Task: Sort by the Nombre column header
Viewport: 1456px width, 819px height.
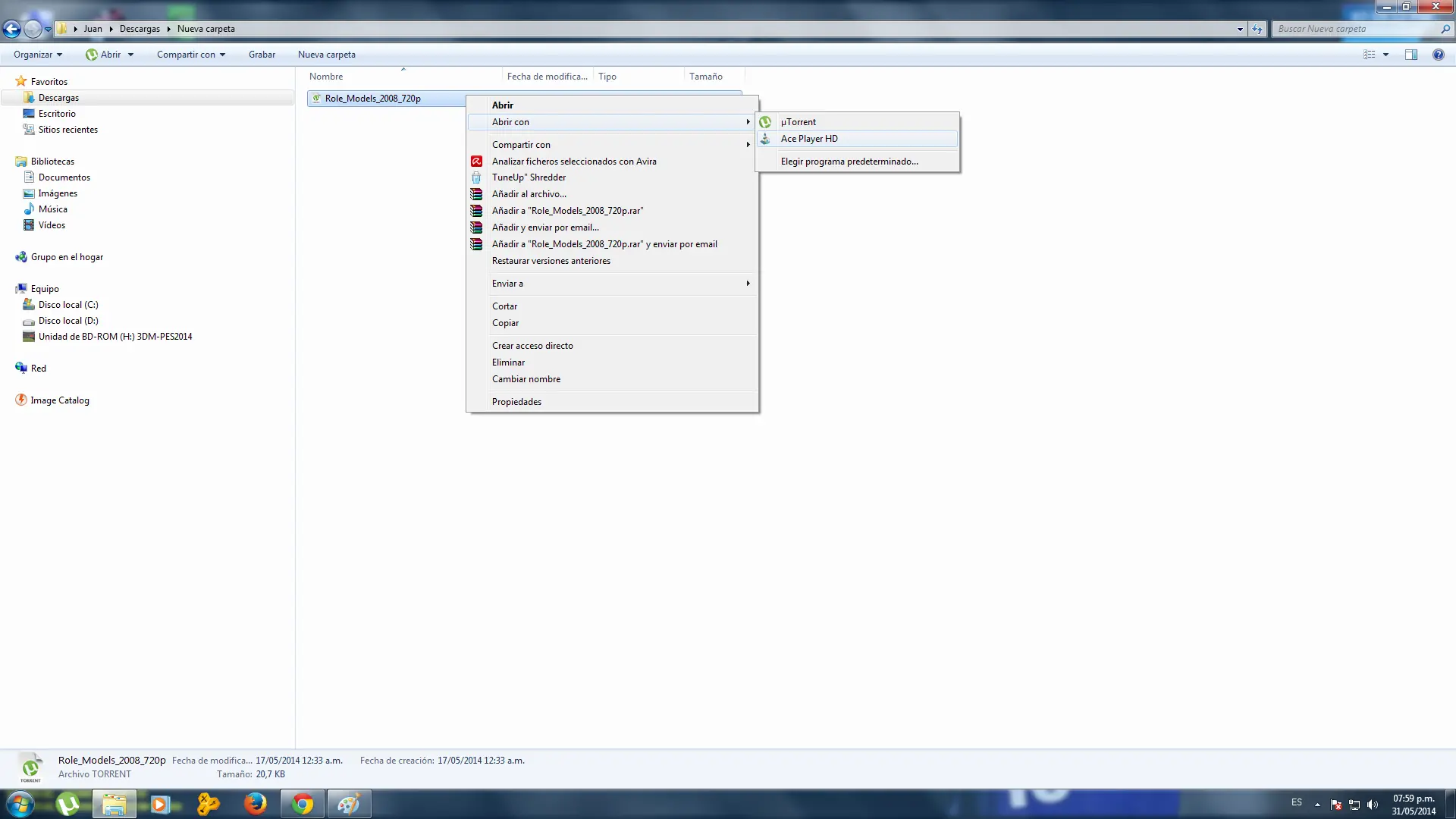Action: [x=403, y=77]
